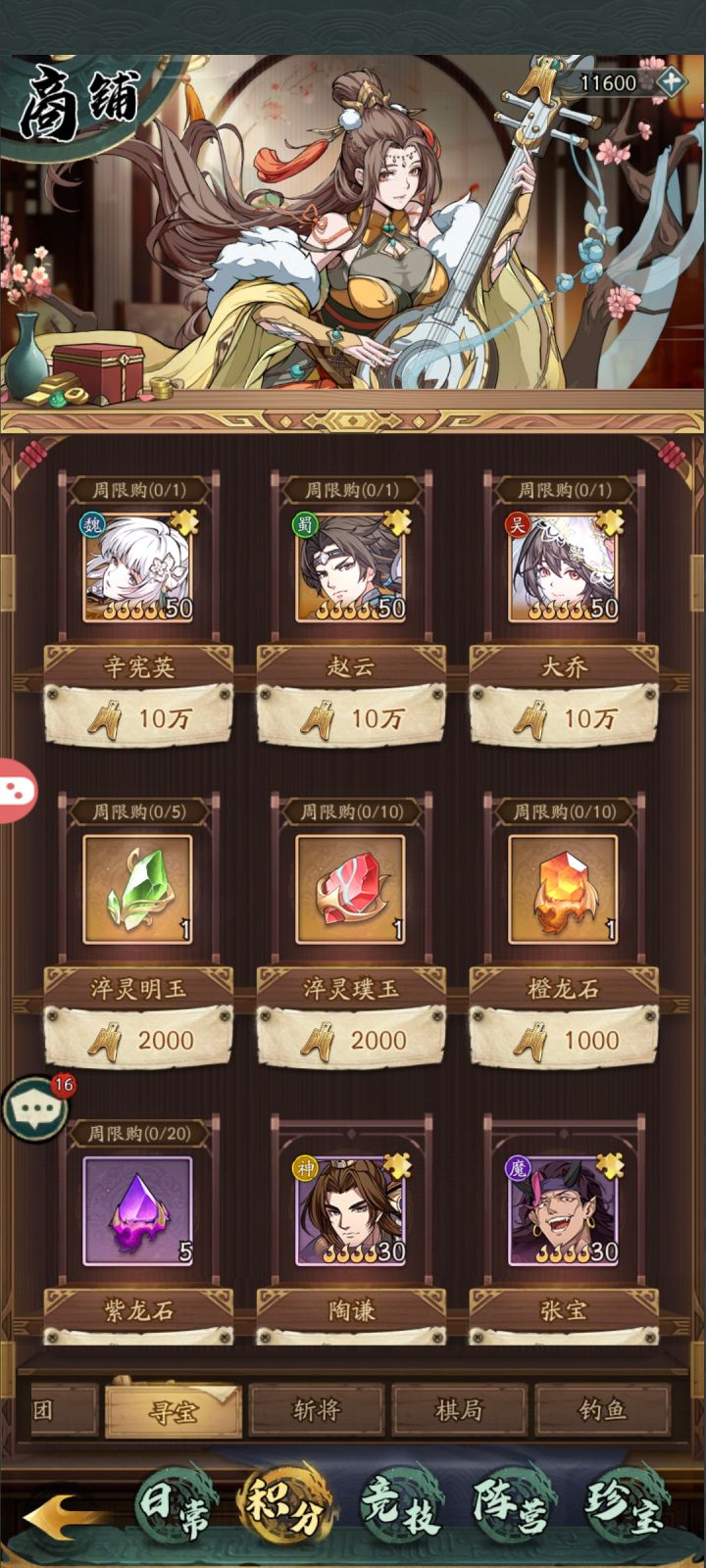This screenshot has height=1568, width=706.
Task: Buy 橙龙石 for 1000
Action: click(x=563, y=1040)
